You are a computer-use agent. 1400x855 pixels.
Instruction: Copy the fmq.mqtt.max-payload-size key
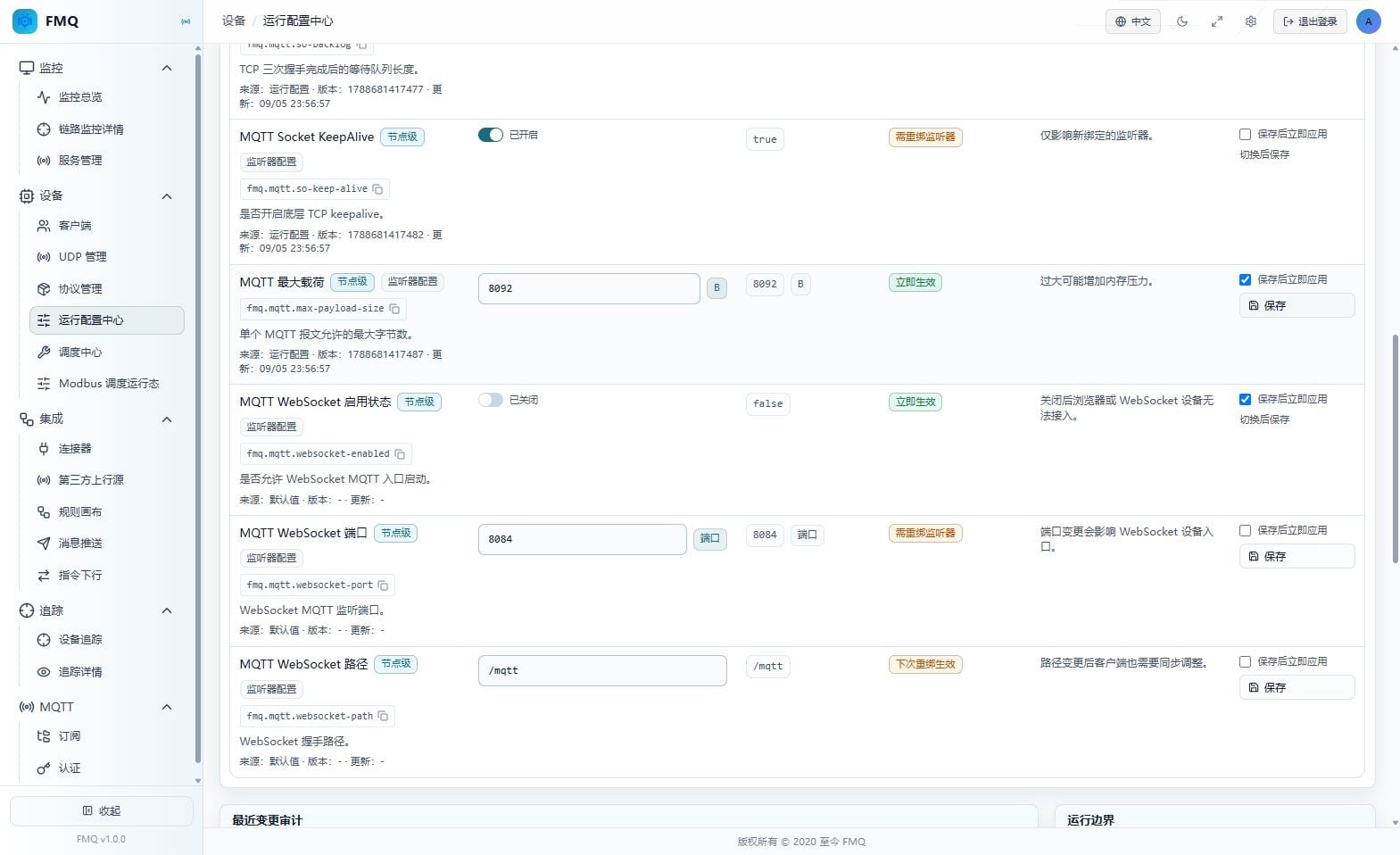pyautogui.click(x=394, y=309)
